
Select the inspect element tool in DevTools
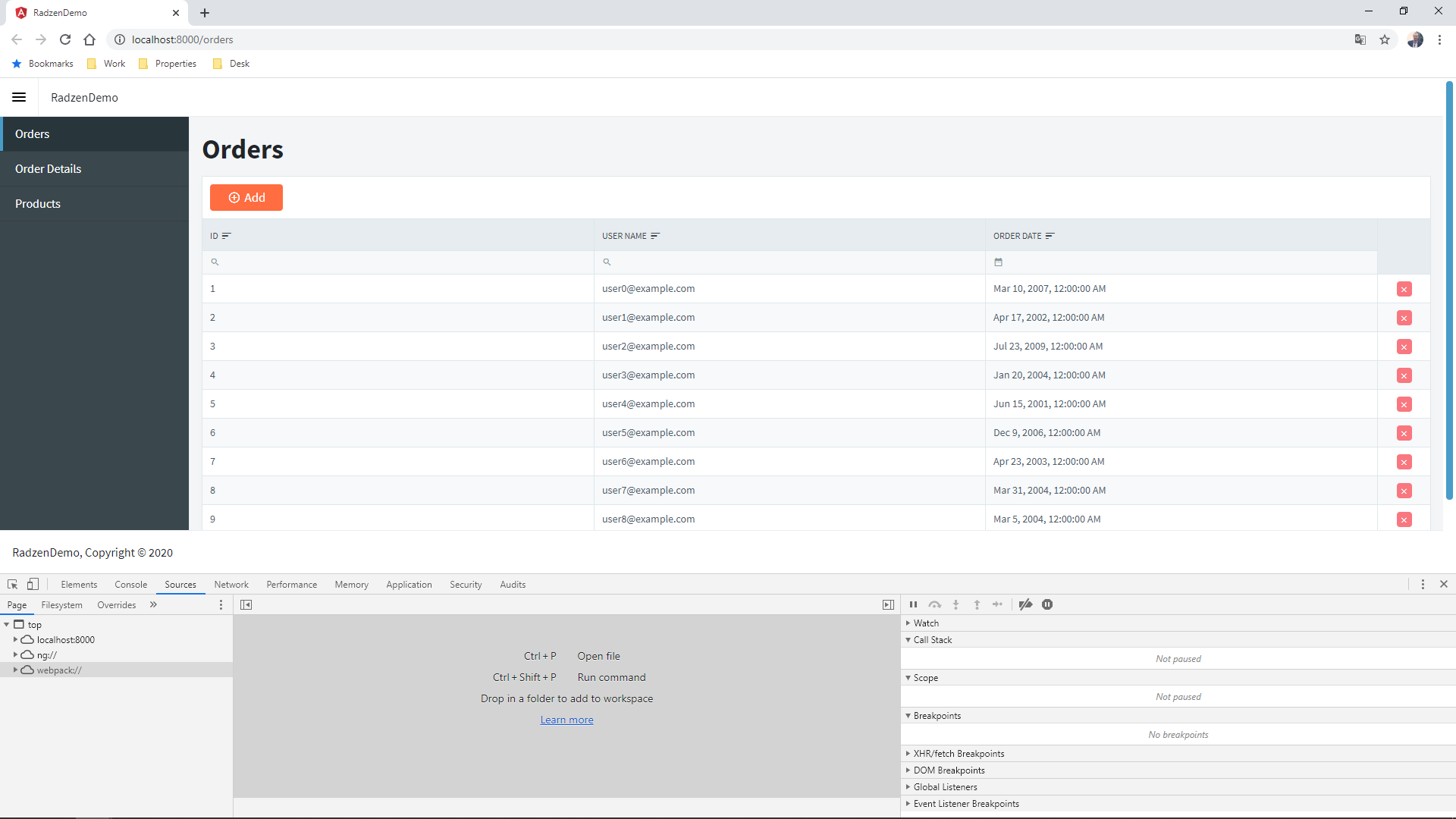coord(12,585)
